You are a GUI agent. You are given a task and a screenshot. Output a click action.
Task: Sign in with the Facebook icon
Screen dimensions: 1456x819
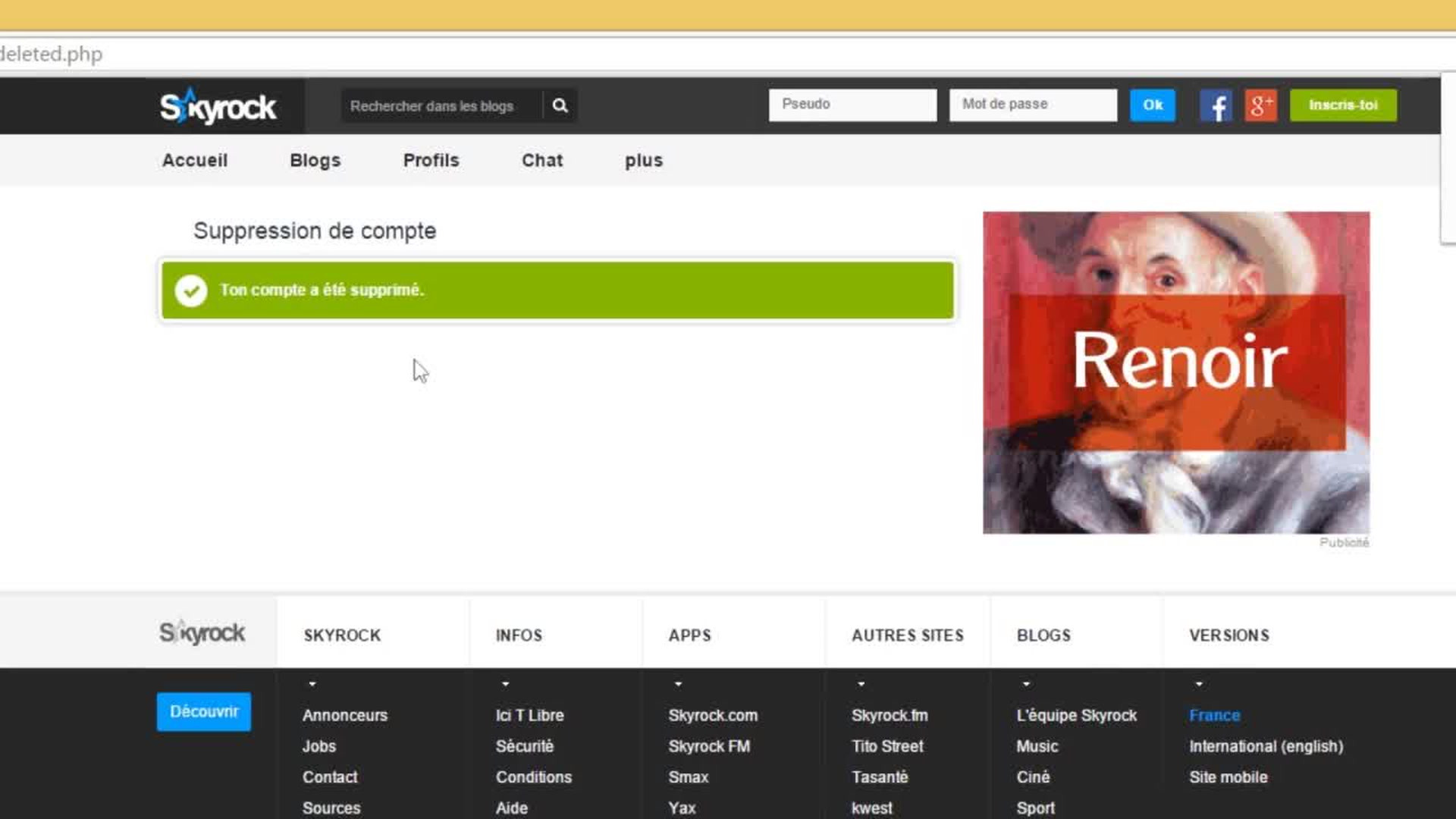(x=1216, y=105)
